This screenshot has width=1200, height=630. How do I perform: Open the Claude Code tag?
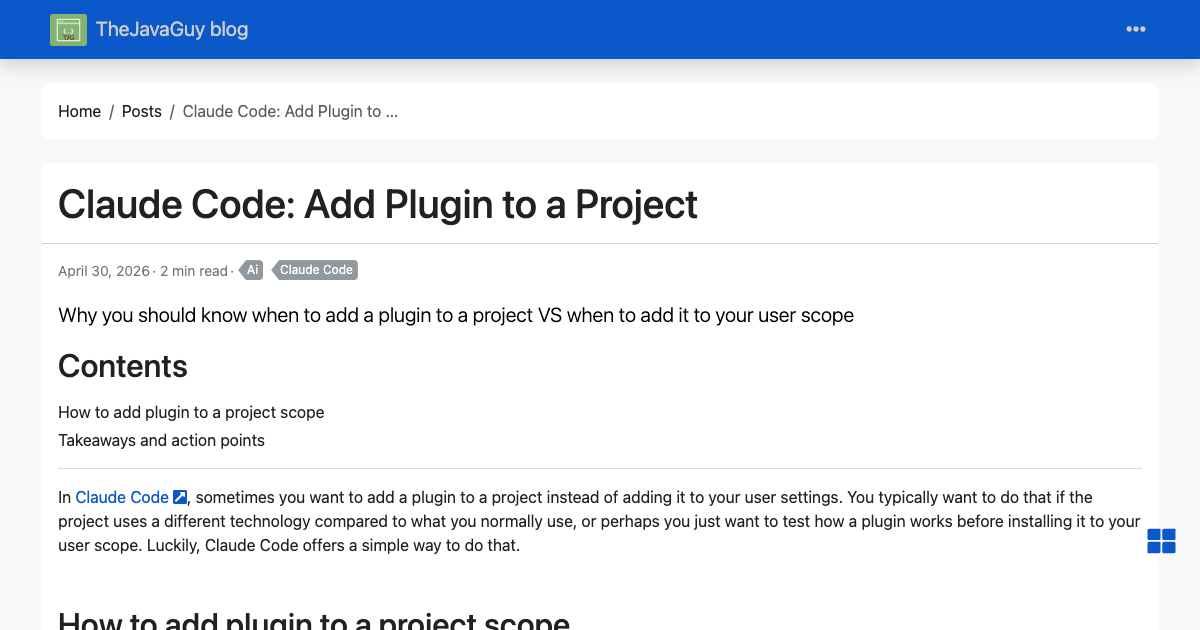314,270
